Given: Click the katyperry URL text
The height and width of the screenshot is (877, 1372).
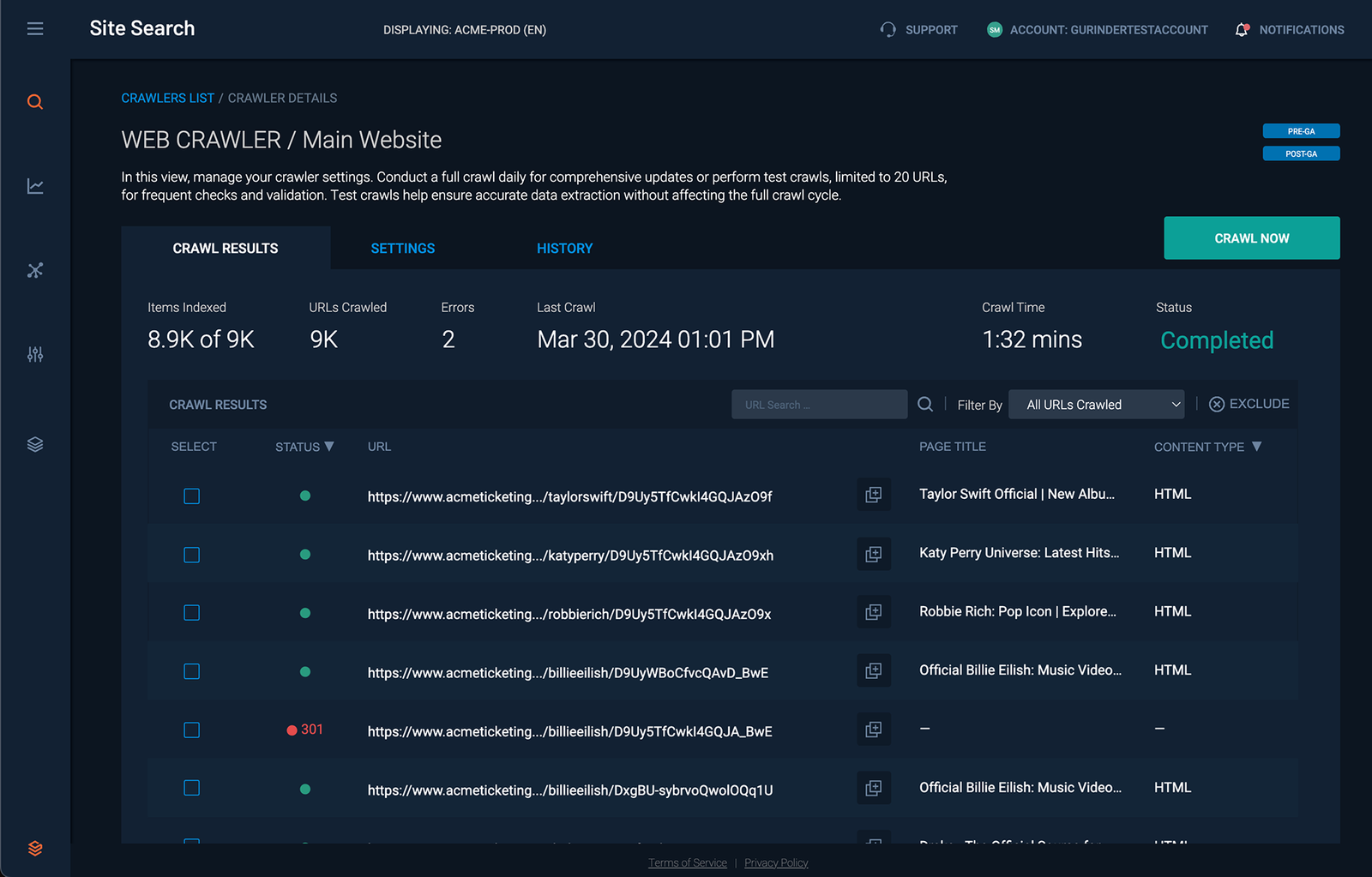Looking at the screenshot, I should point(570,556).
